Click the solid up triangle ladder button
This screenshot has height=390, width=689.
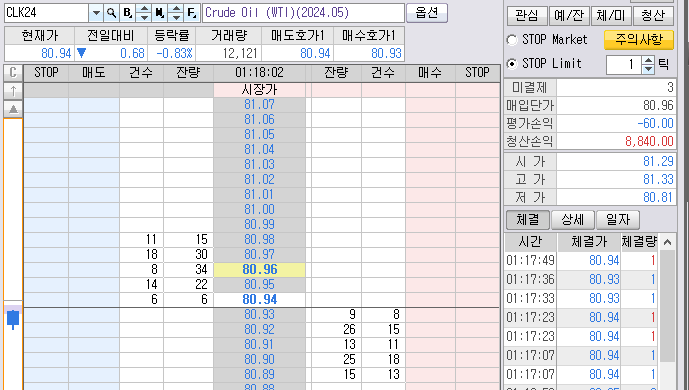tap(13, 109)
